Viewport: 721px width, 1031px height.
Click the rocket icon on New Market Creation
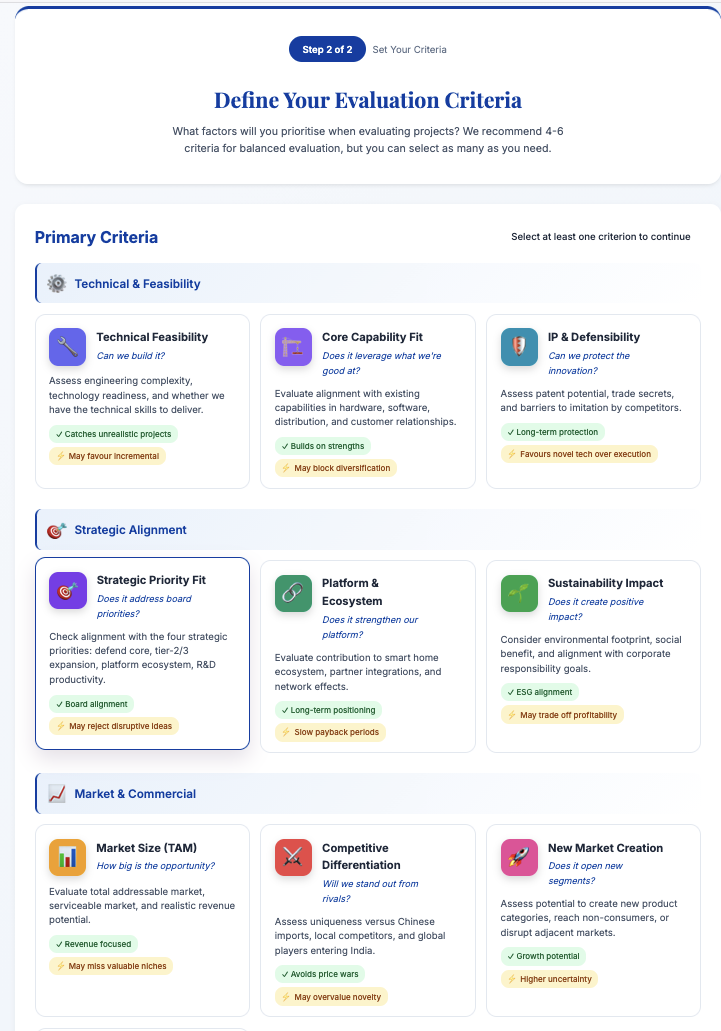[518, 857]
